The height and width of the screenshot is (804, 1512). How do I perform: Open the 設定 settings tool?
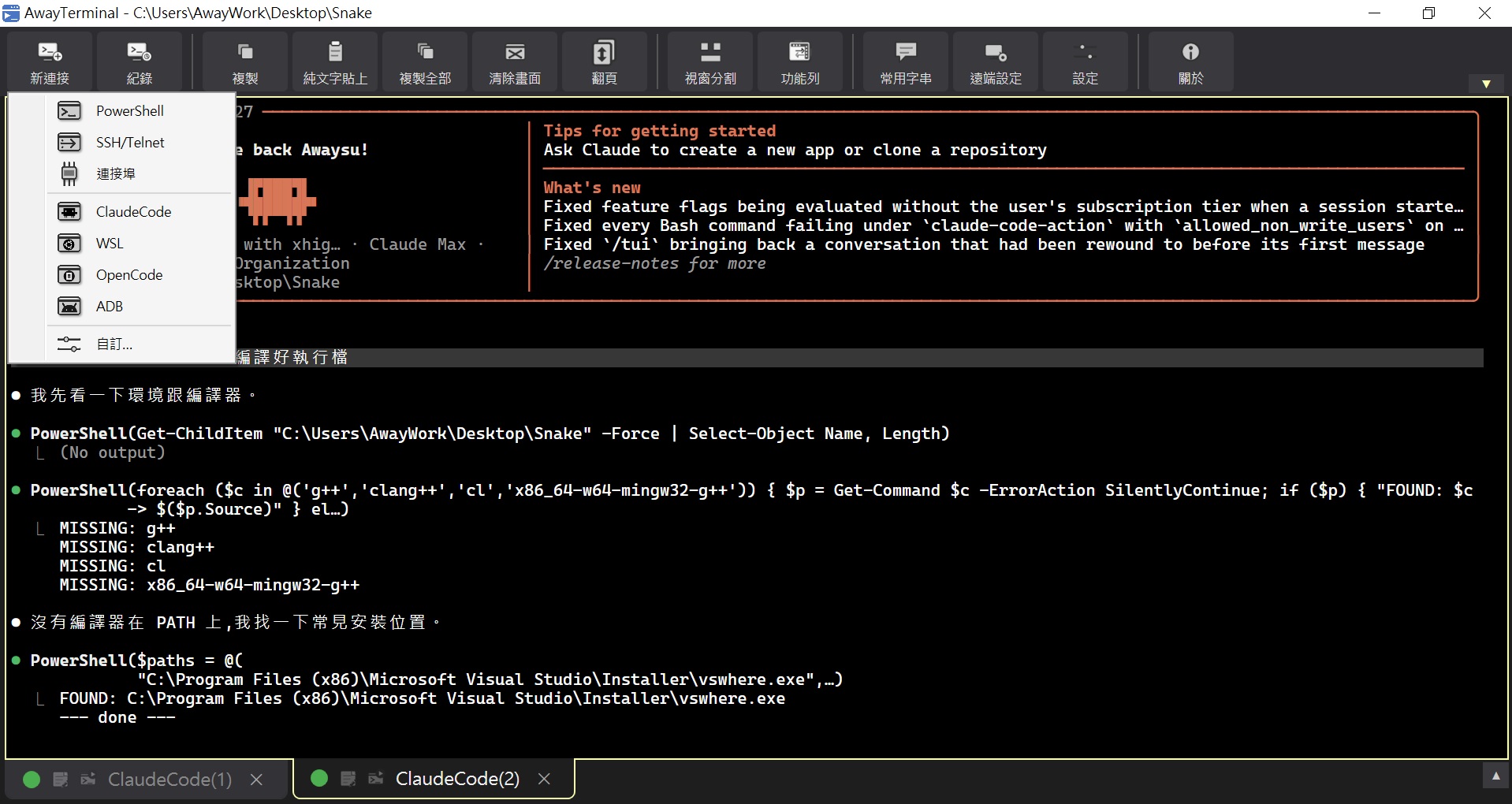pyautogui.click(x=1086, y=62)
